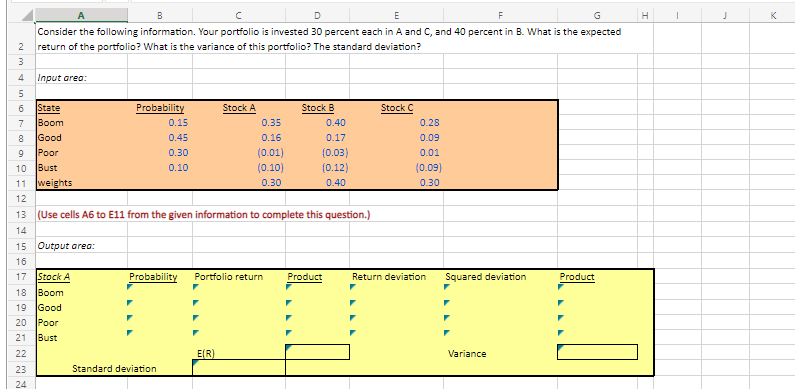
Task: Click the Good probability output cell B19
Action: click(160, 307)
